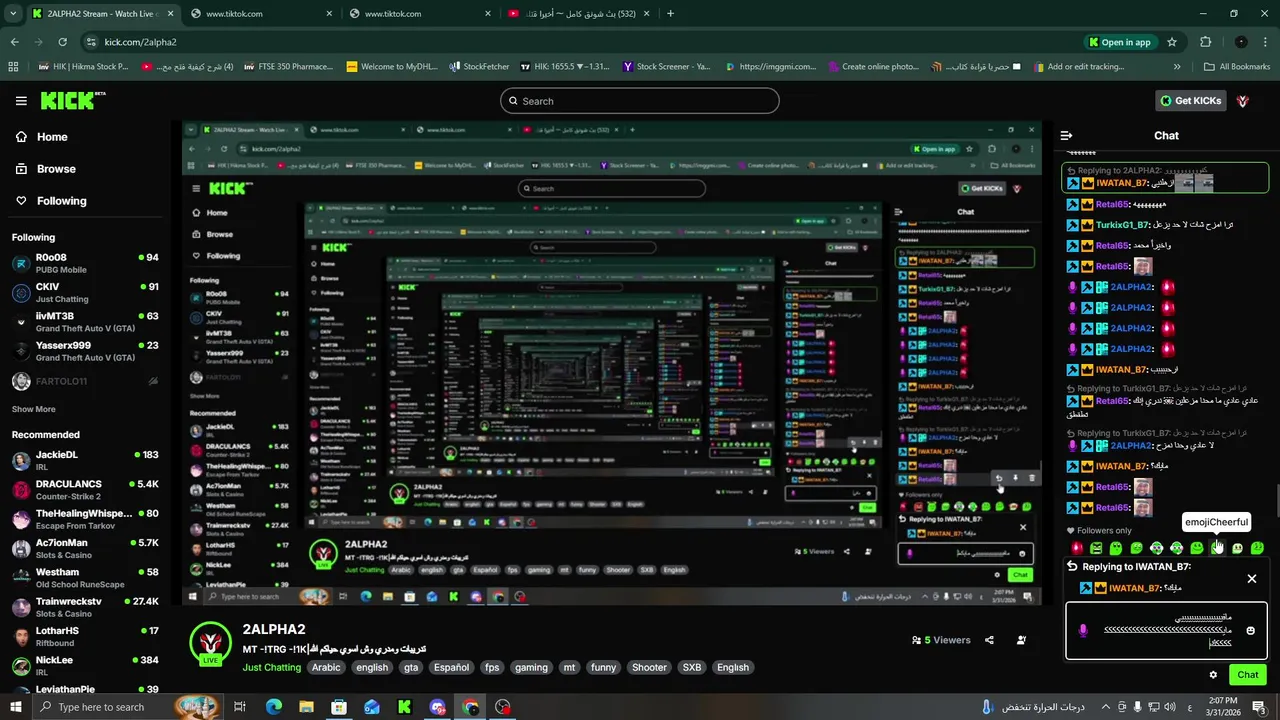Insert the red siren emote
Screen dimensions: 1280x720
tap(1077, 548)
